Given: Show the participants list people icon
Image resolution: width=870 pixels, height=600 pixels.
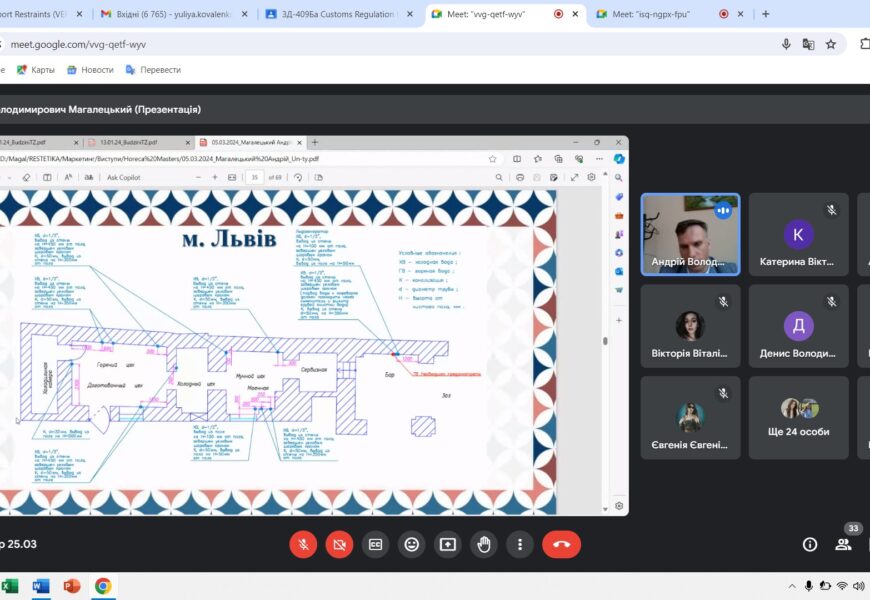Looking at the screenshot, I should pos(843,544).
